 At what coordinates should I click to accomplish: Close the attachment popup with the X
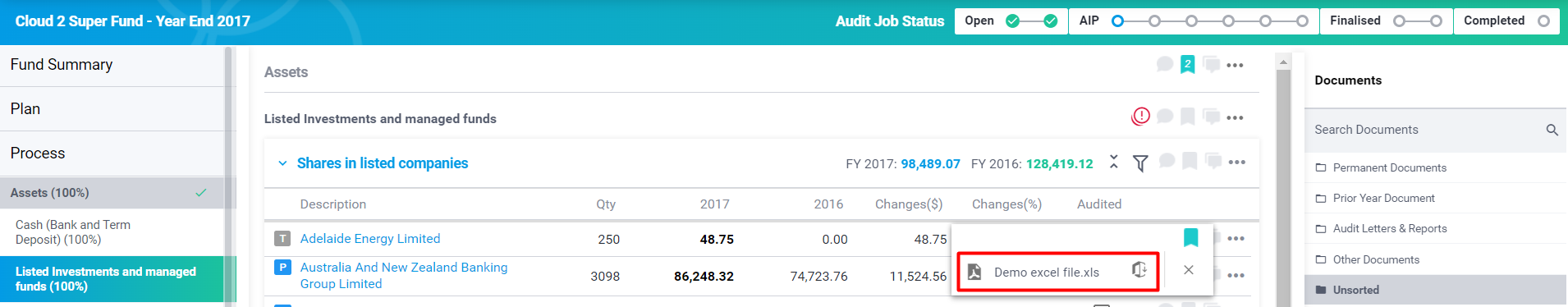pyautogui.click(x=1188, y=270)
